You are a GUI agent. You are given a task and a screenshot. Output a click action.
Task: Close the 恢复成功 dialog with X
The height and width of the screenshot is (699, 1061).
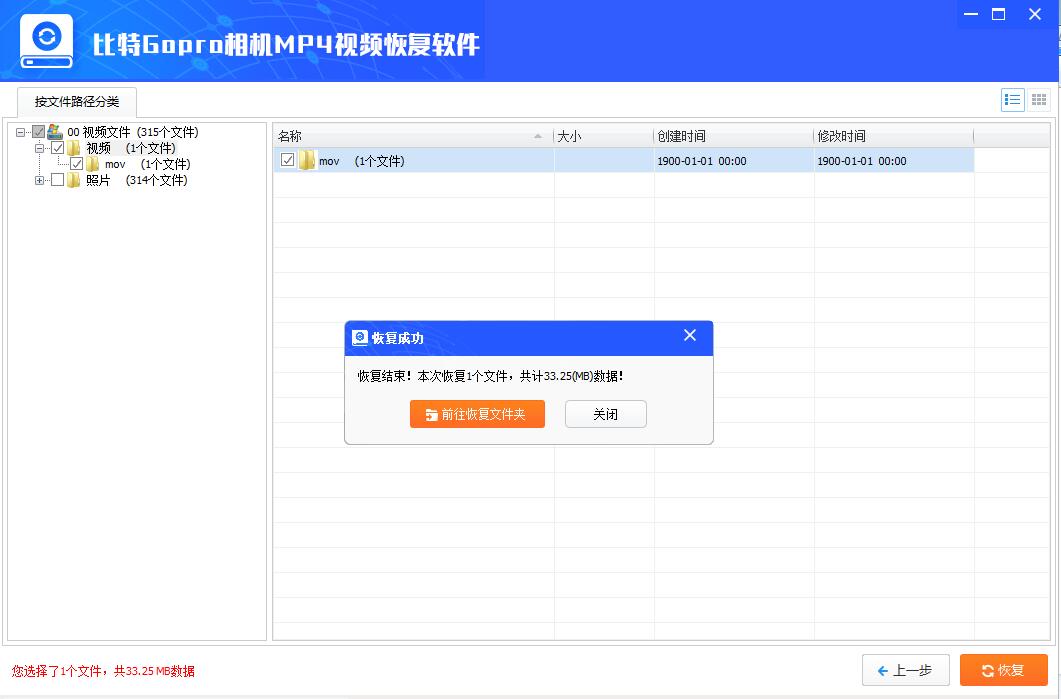690,335
